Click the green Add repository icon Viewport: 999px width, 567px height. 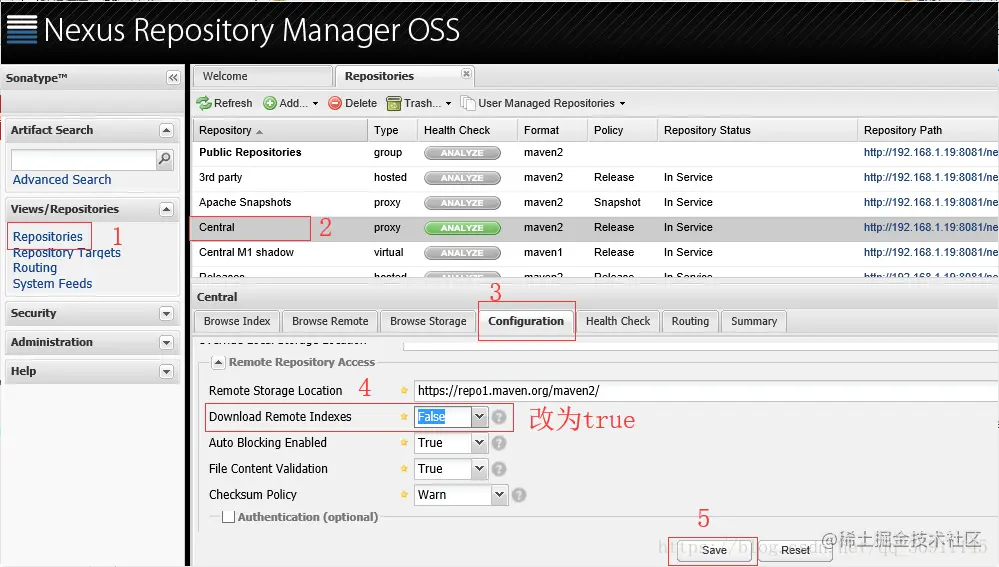(270, 103)
